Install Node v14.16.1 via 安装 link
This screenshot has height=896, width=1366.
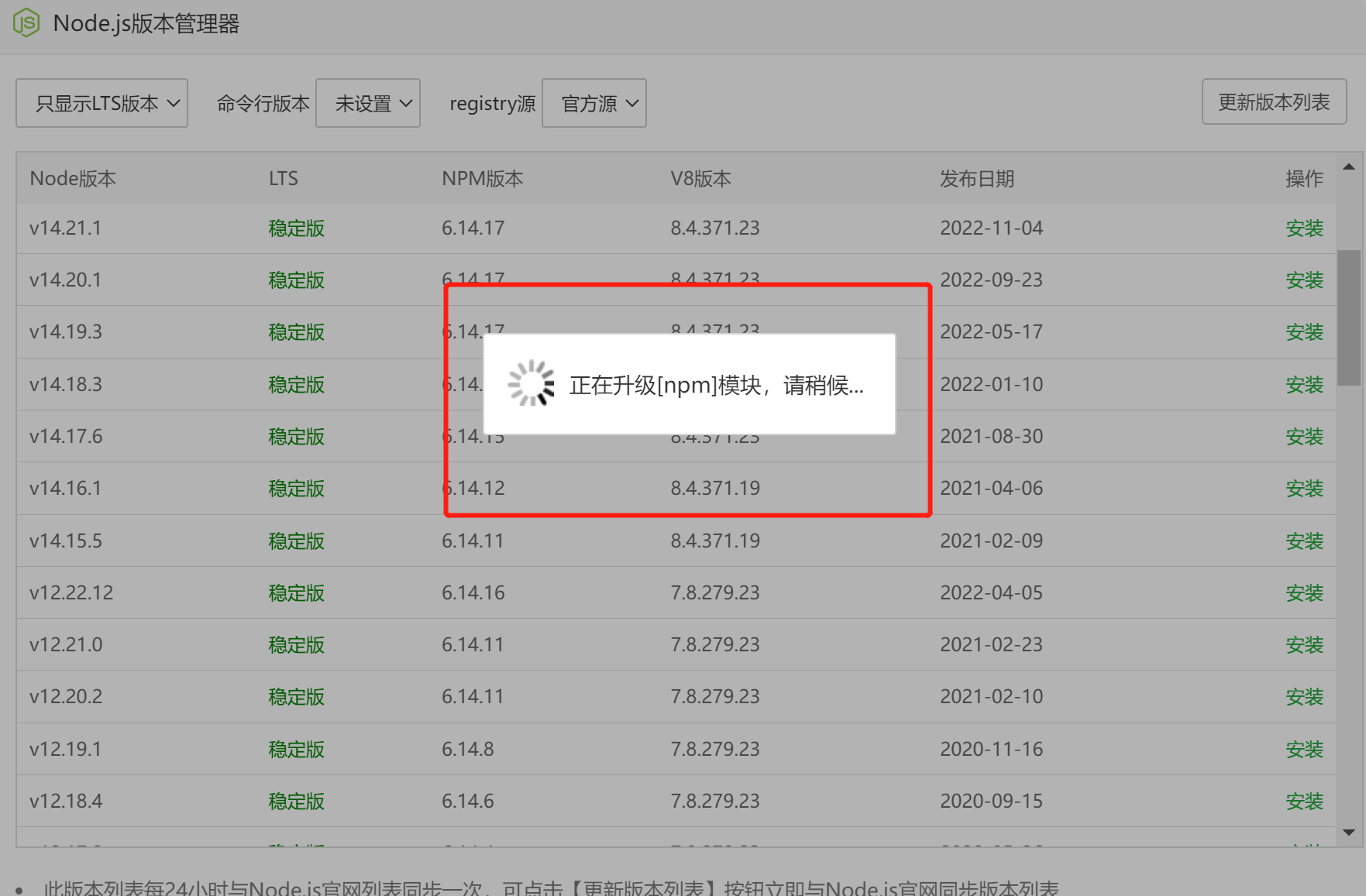(1304, 489)
